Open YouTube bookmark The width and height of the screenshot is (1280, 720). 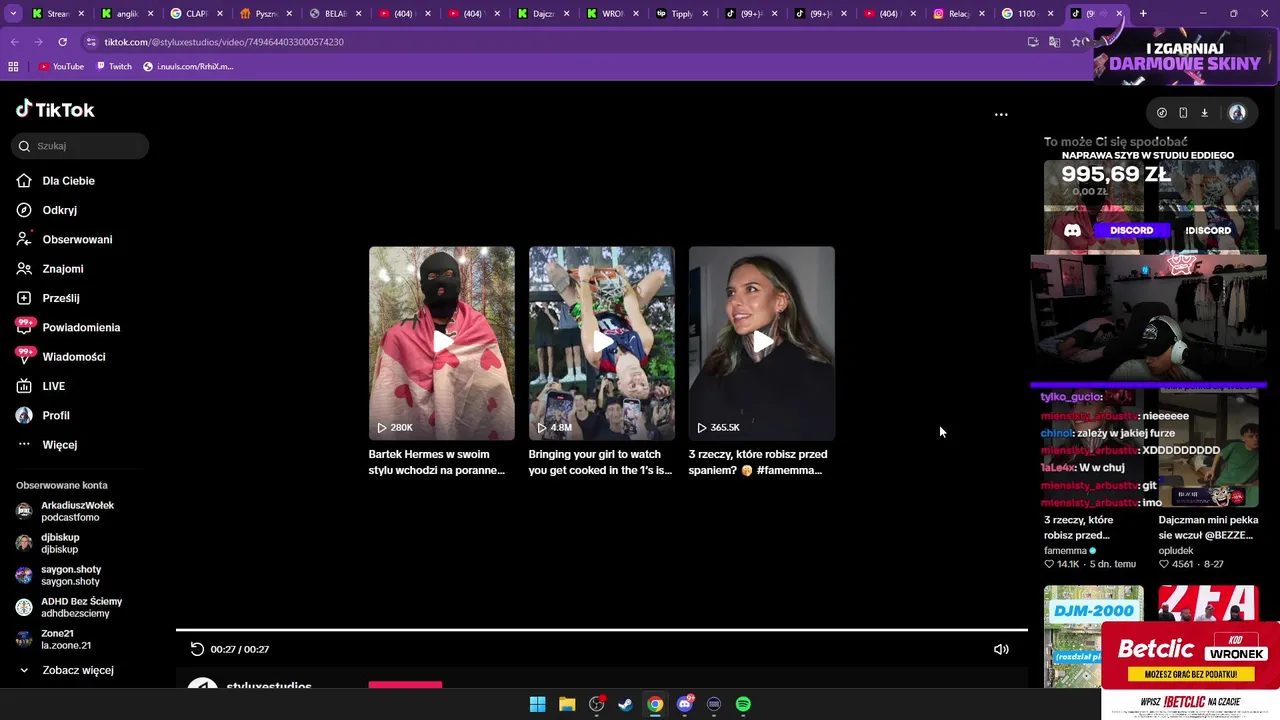click(x=61, y=66)
